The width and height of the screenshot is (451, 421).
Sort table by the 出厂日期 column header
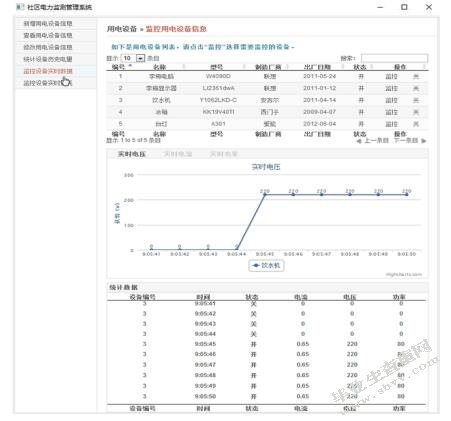tap(317, 67)
